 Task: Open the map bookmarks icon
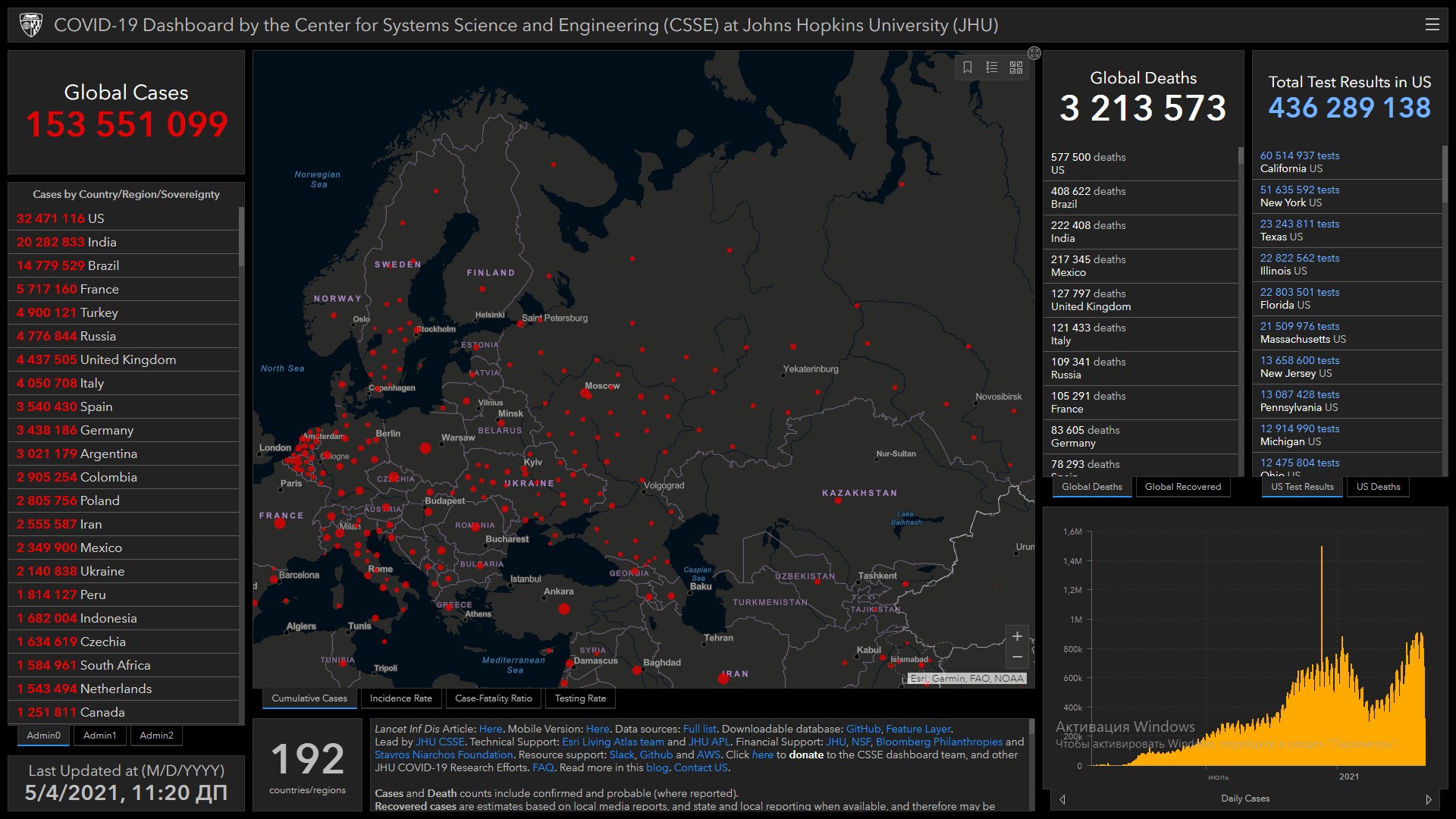tap(968, 67)
